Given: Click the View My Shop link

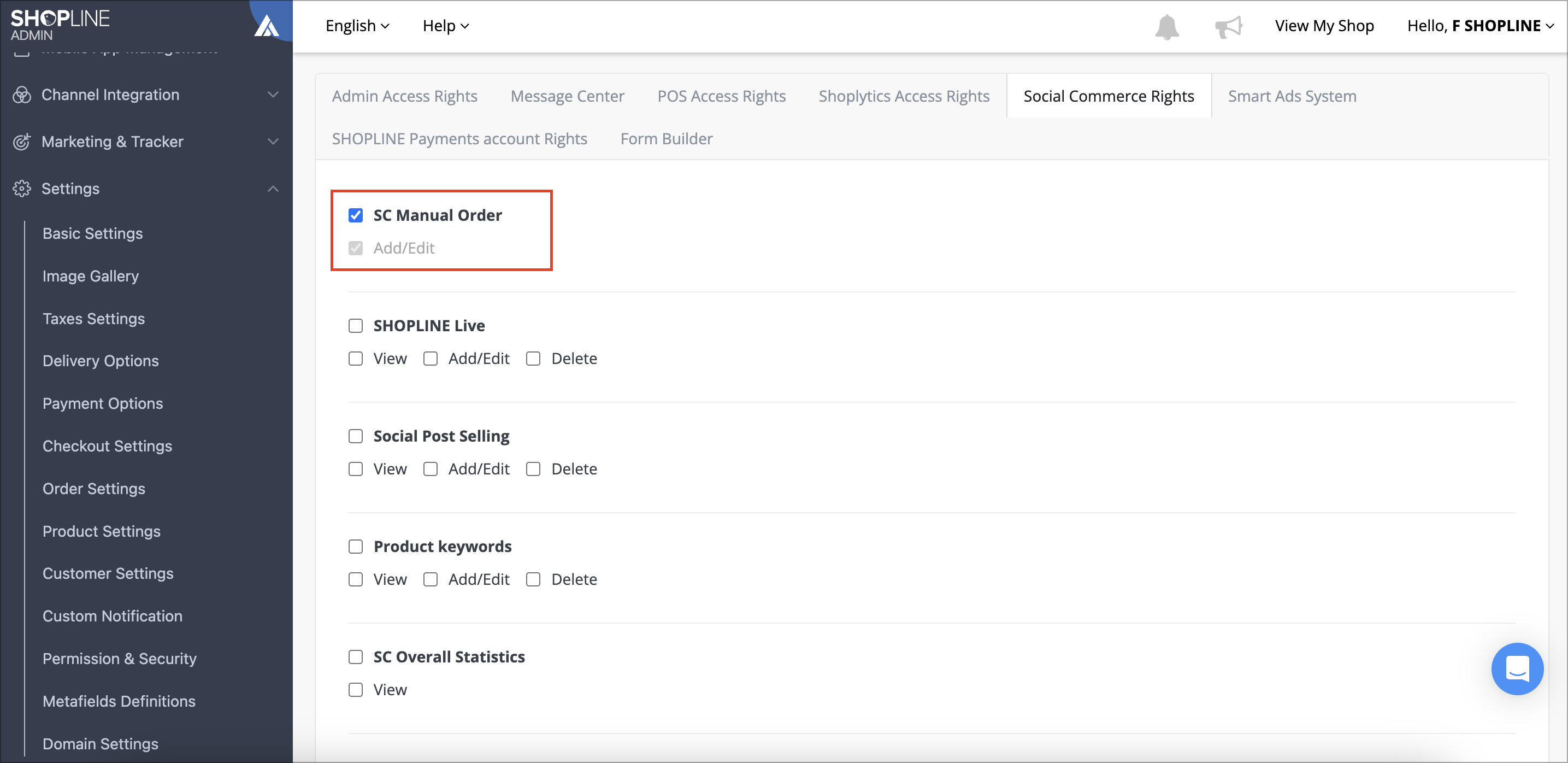Looking at the screenshot, I should pos(1324,26).
